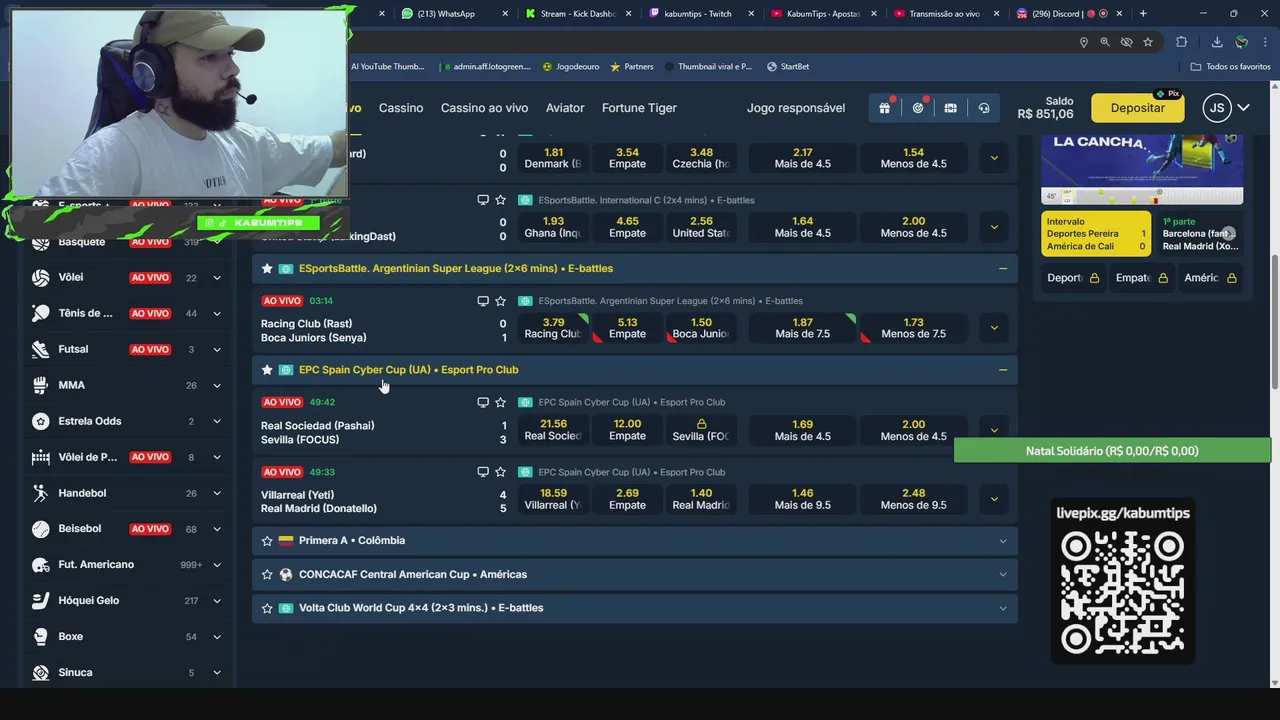
Task: Click the Vôlei sport icon in sidebar
Action: pos(40,278)
